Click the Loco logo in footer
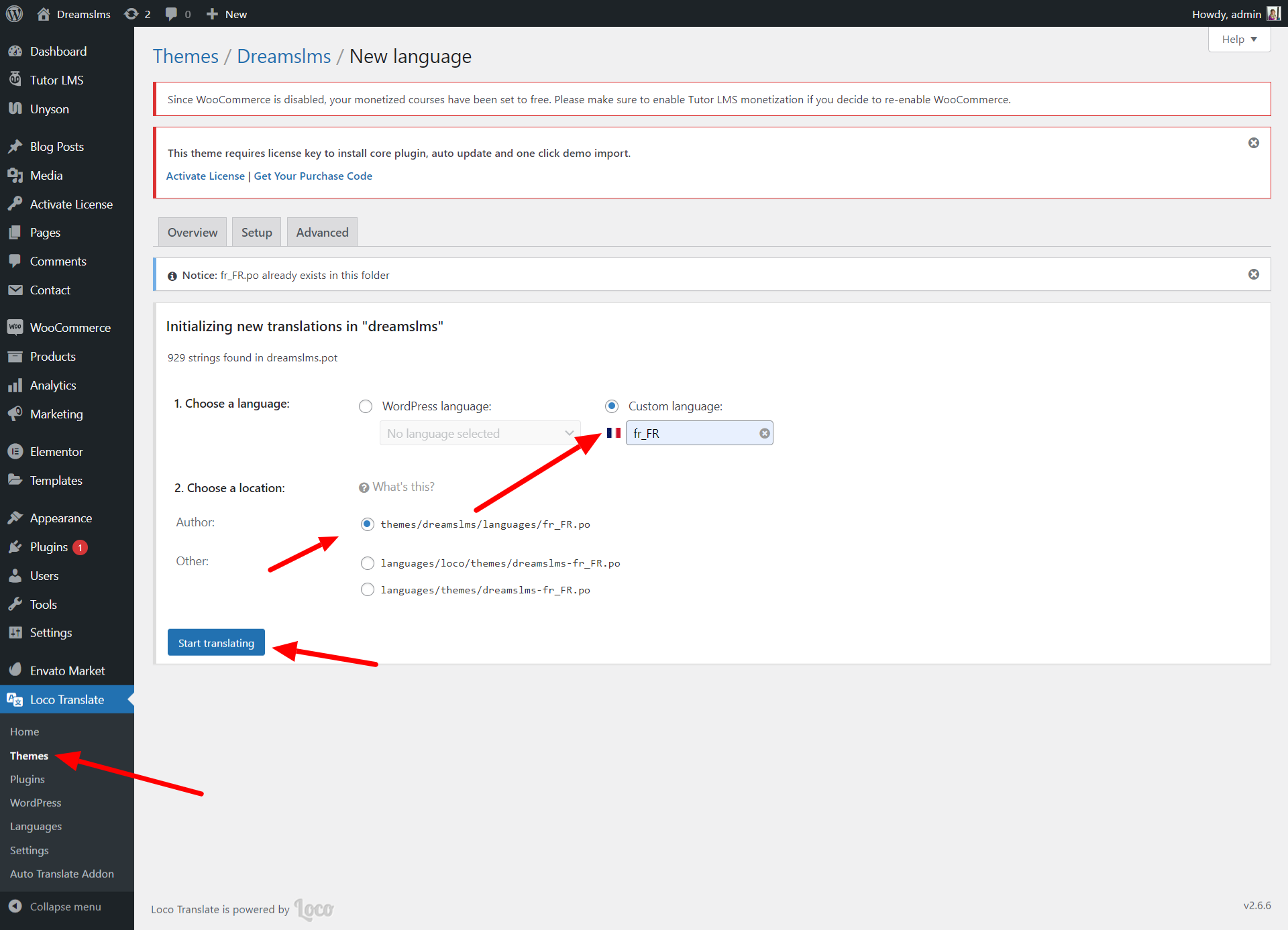1288x930 pixels. 314,909
